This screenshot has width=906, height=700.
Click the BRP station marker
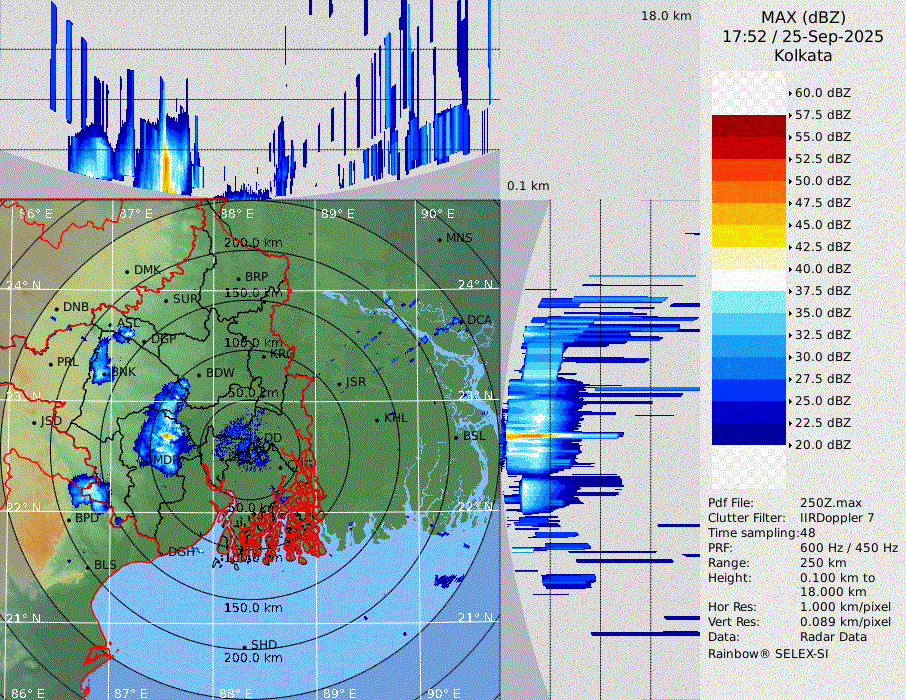coord(239,279)
